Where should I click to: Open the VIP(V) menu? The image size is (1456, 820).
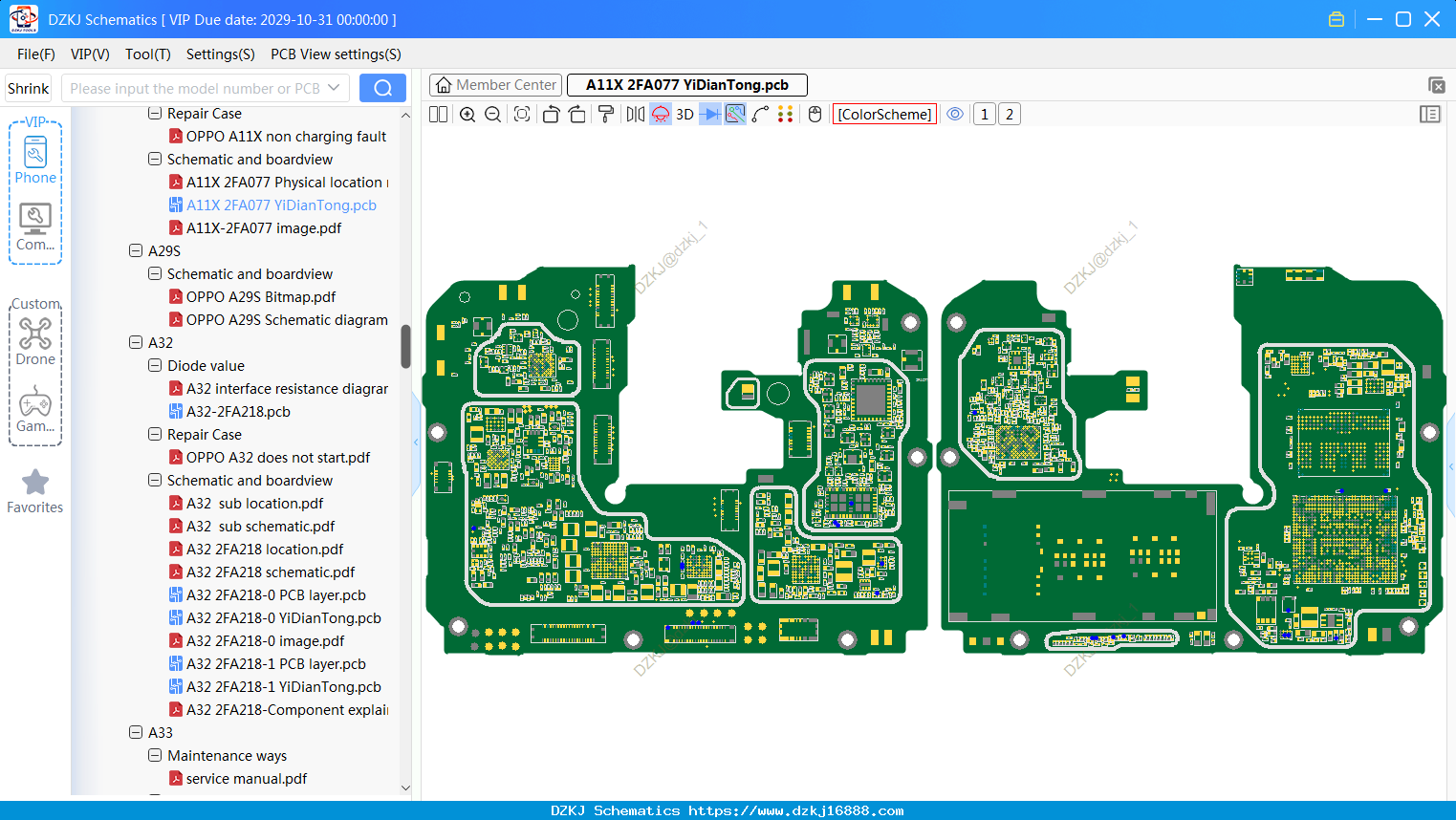(x=90, y=54)
